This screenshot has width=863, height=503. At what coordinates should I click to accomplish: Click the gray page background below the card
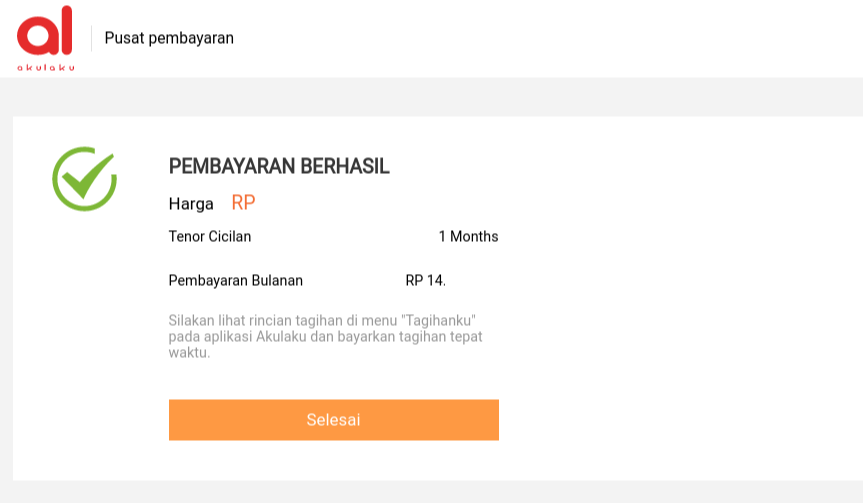pos(430,492)
